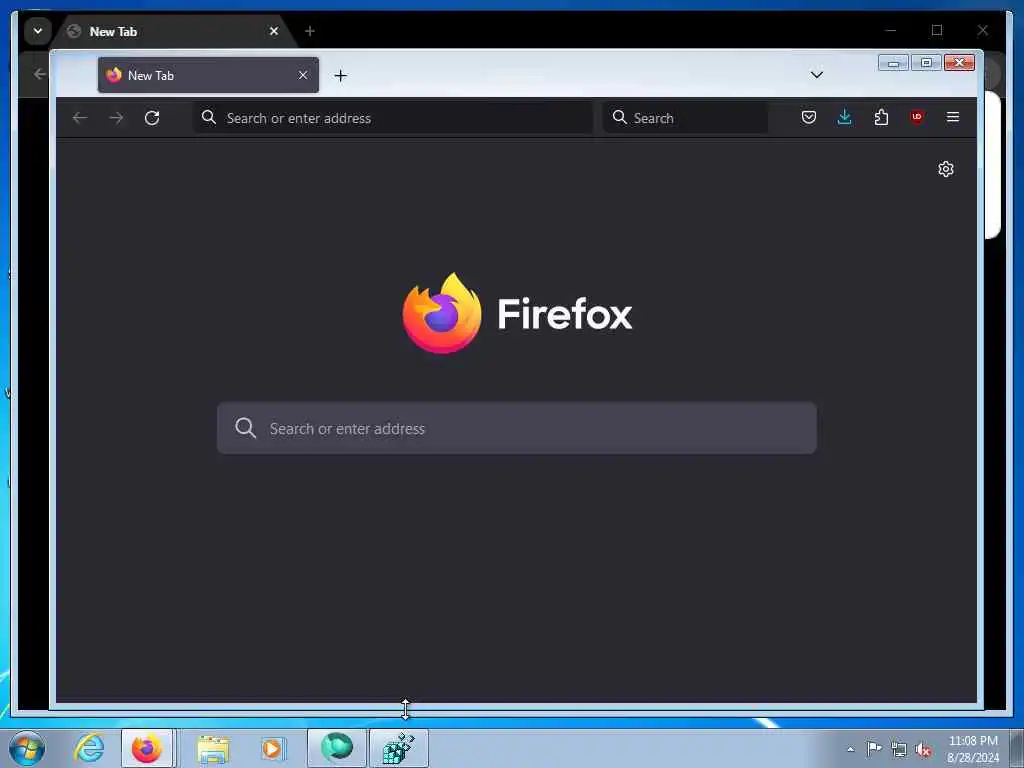
Task: Open uBlock Origin extension icon
Action: [x=917, y=118]
